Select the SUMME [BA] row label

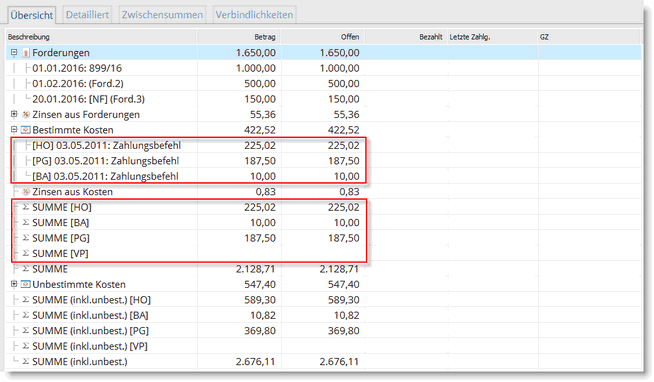61,223
